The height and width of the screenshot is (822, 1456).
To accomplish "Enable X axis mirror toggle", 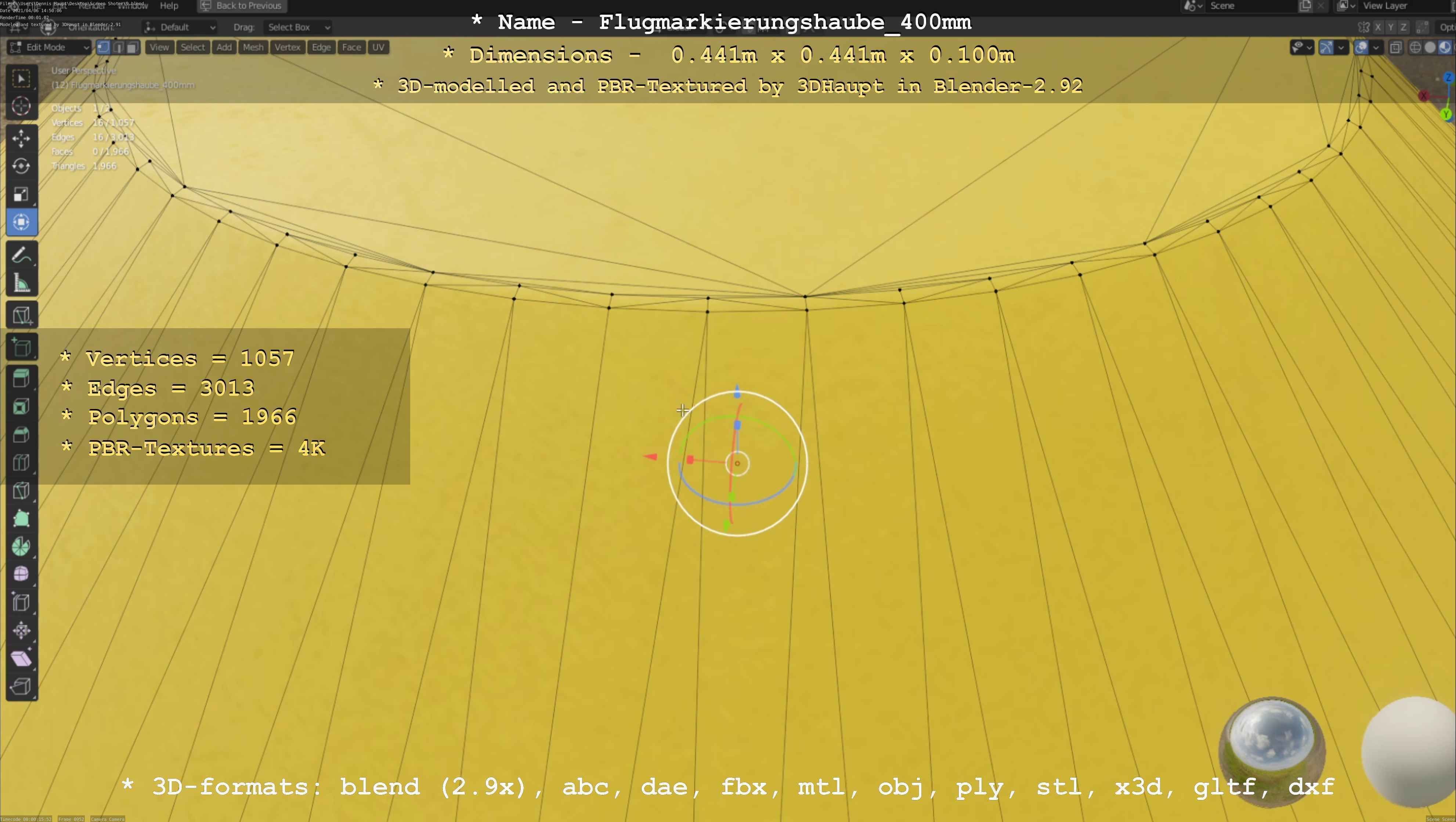I will pyautogui.click(x=1378, y=27).
